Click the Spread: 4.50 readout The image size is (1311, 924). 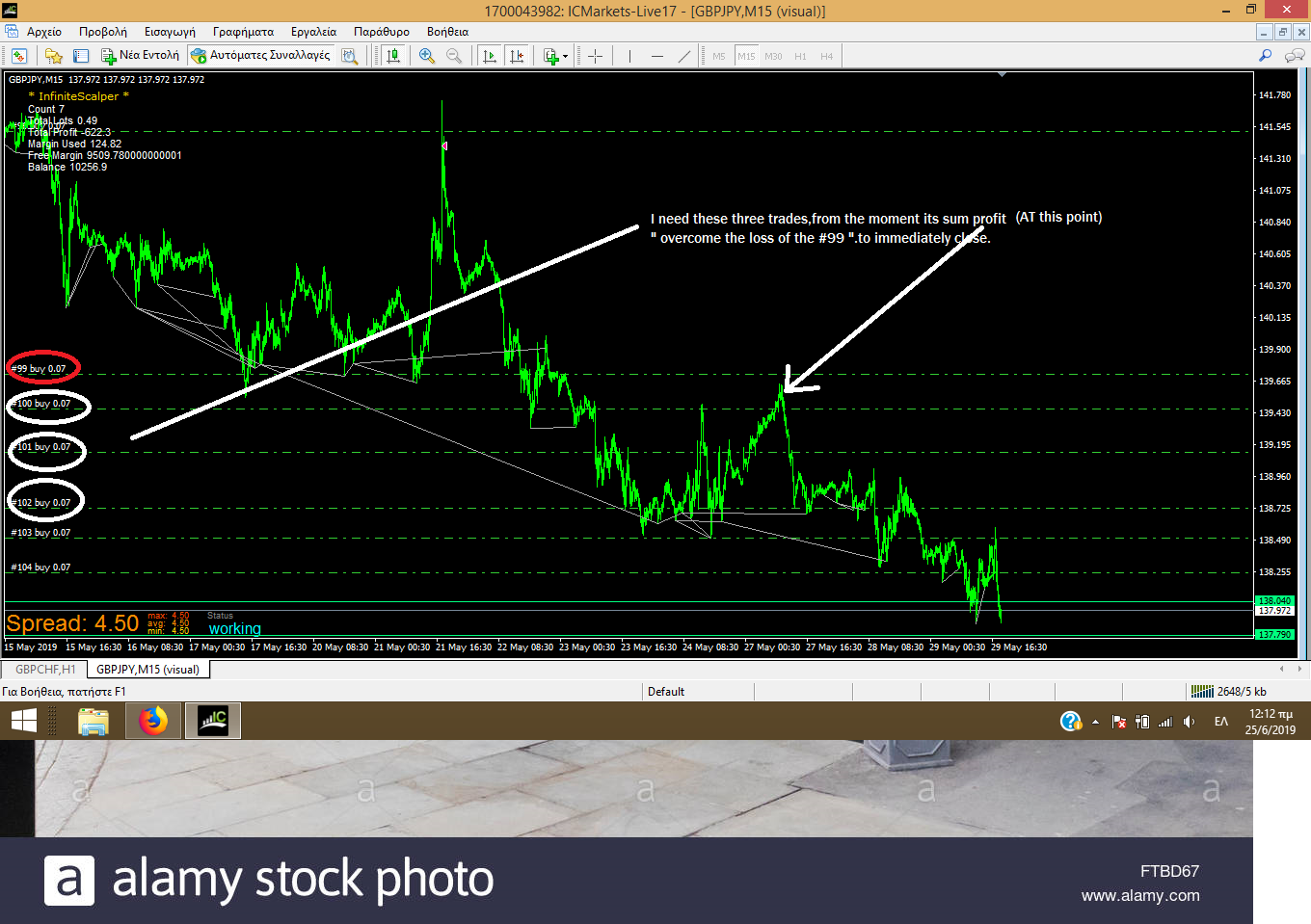click(x=72, y=623)
